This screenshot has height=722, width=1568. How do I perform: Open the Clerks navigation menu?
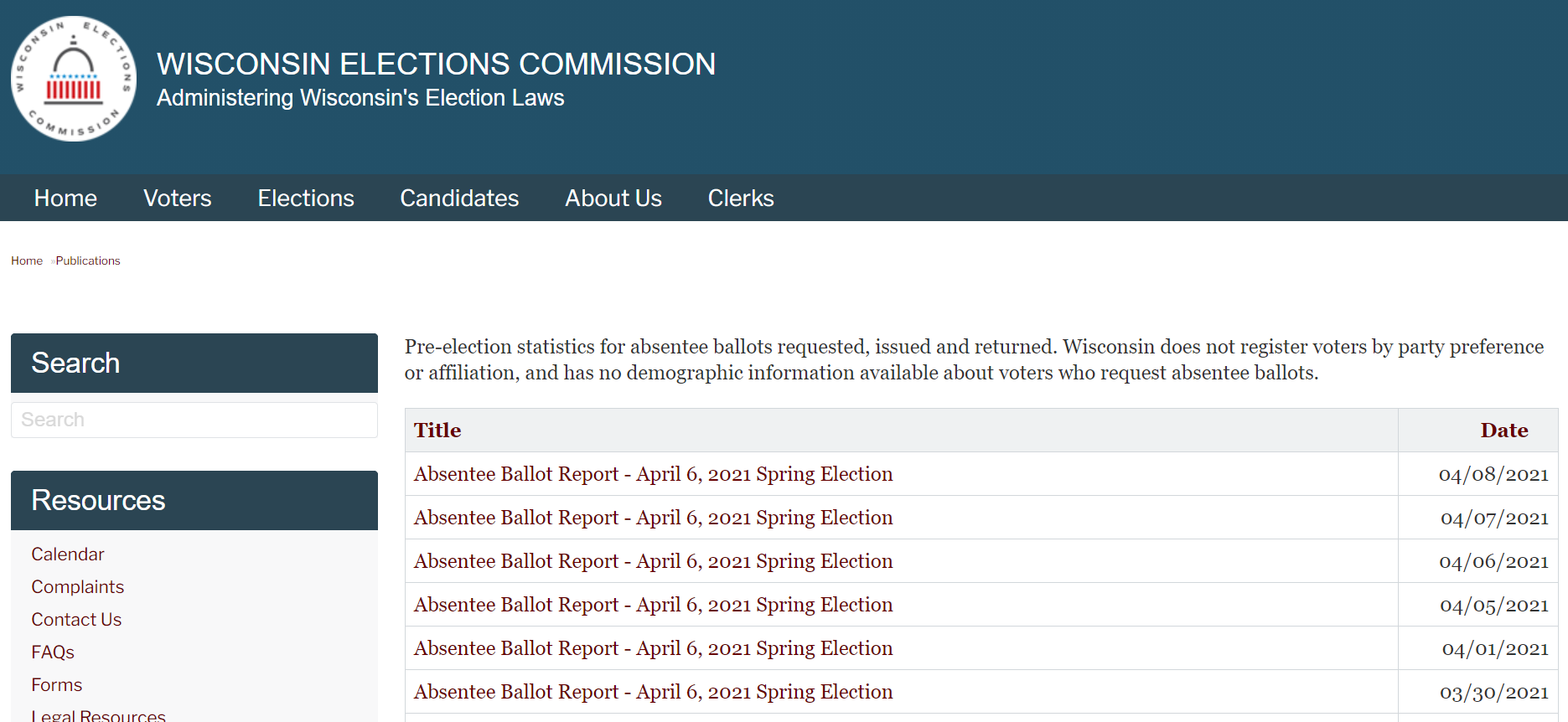[x=741, y=199]
